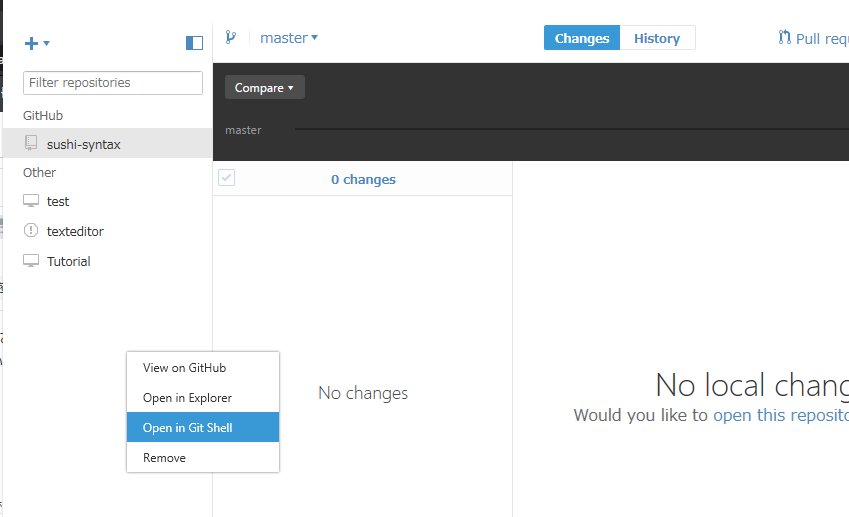Open the master branch dropdown

(x=289, y=38)
